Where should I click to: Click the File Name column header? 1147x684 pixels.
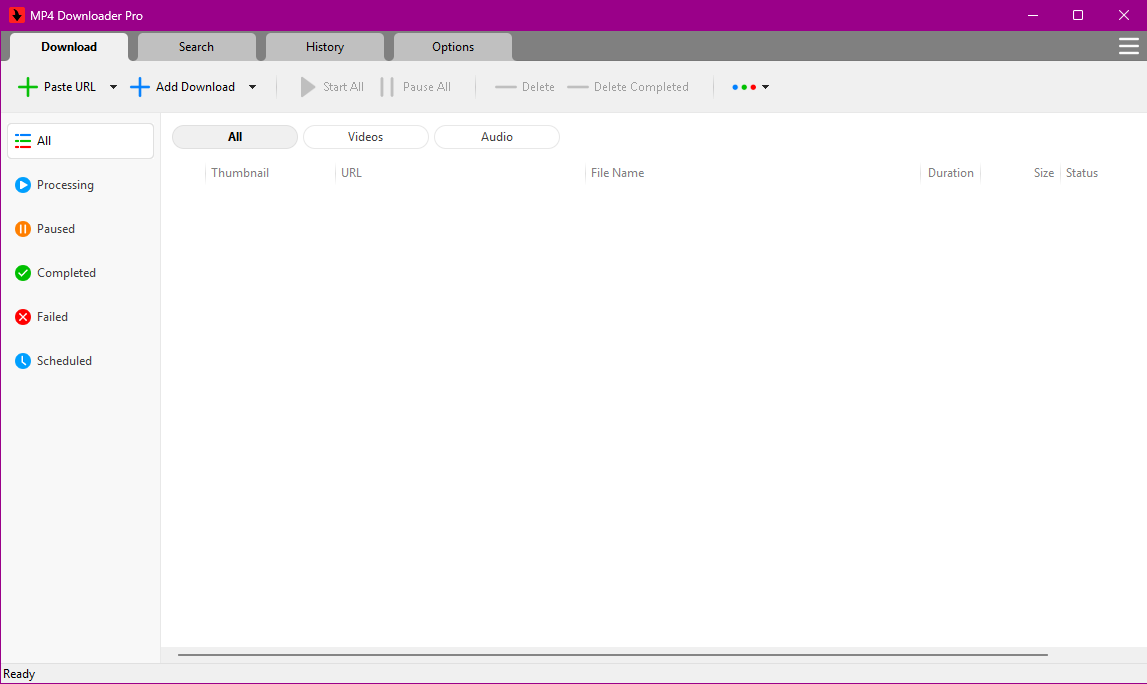click(x=617, y=173)
